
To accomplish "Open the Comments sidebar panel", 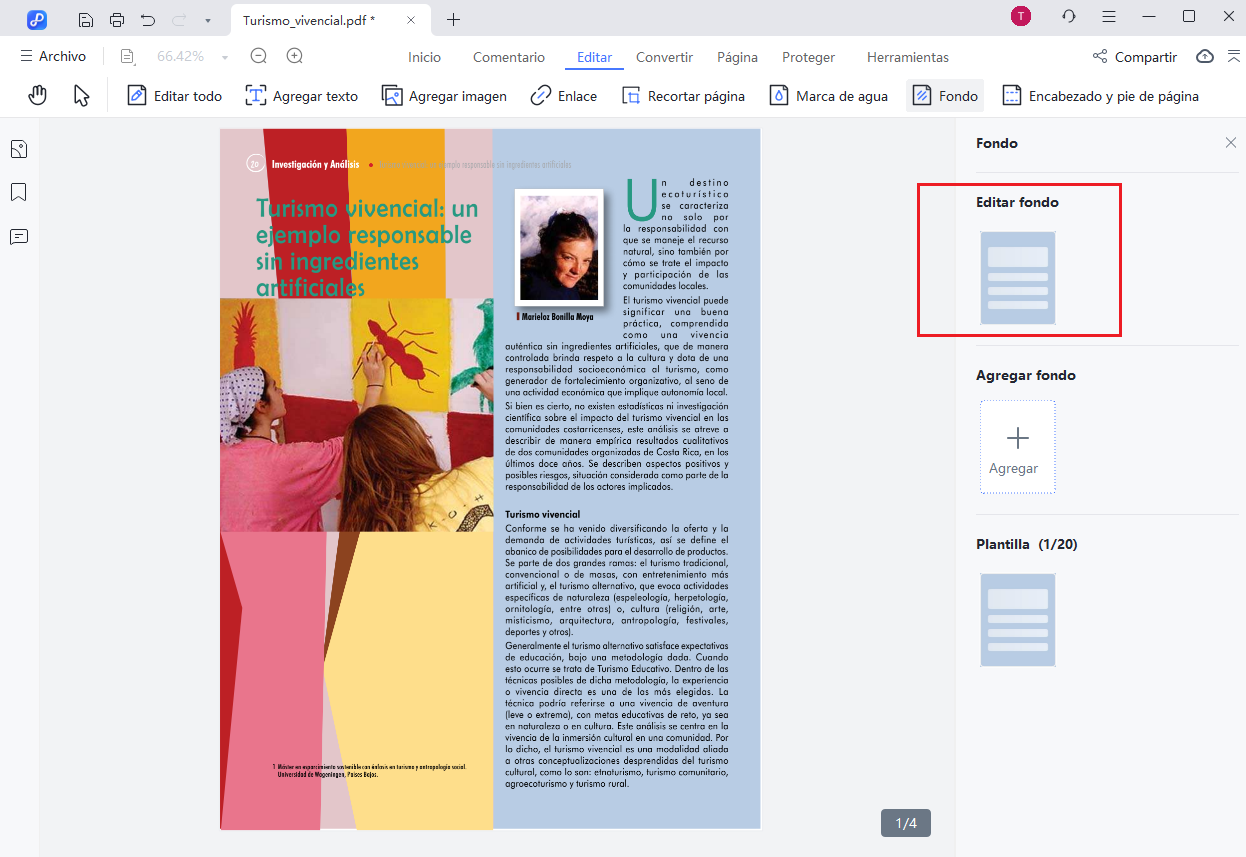I will [17, 236].
